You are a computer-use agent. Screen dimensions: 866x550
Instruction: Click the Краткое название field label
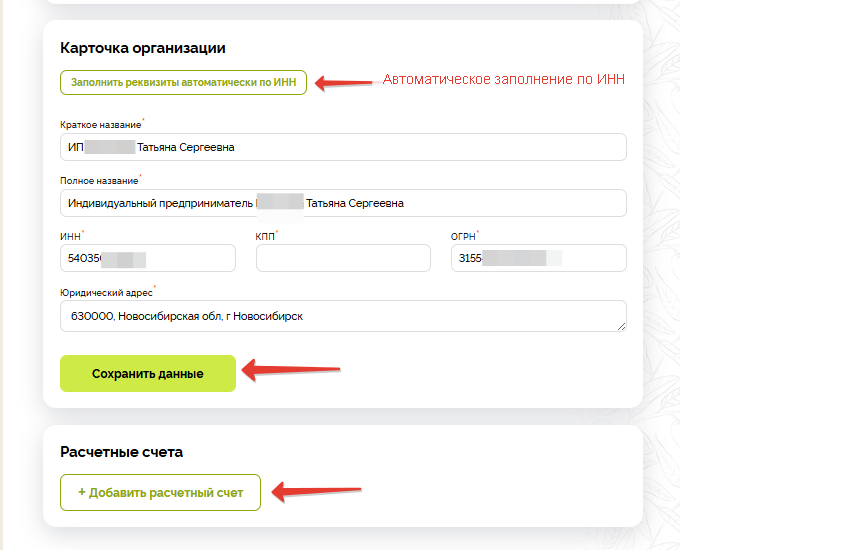[x=100, y=125]
